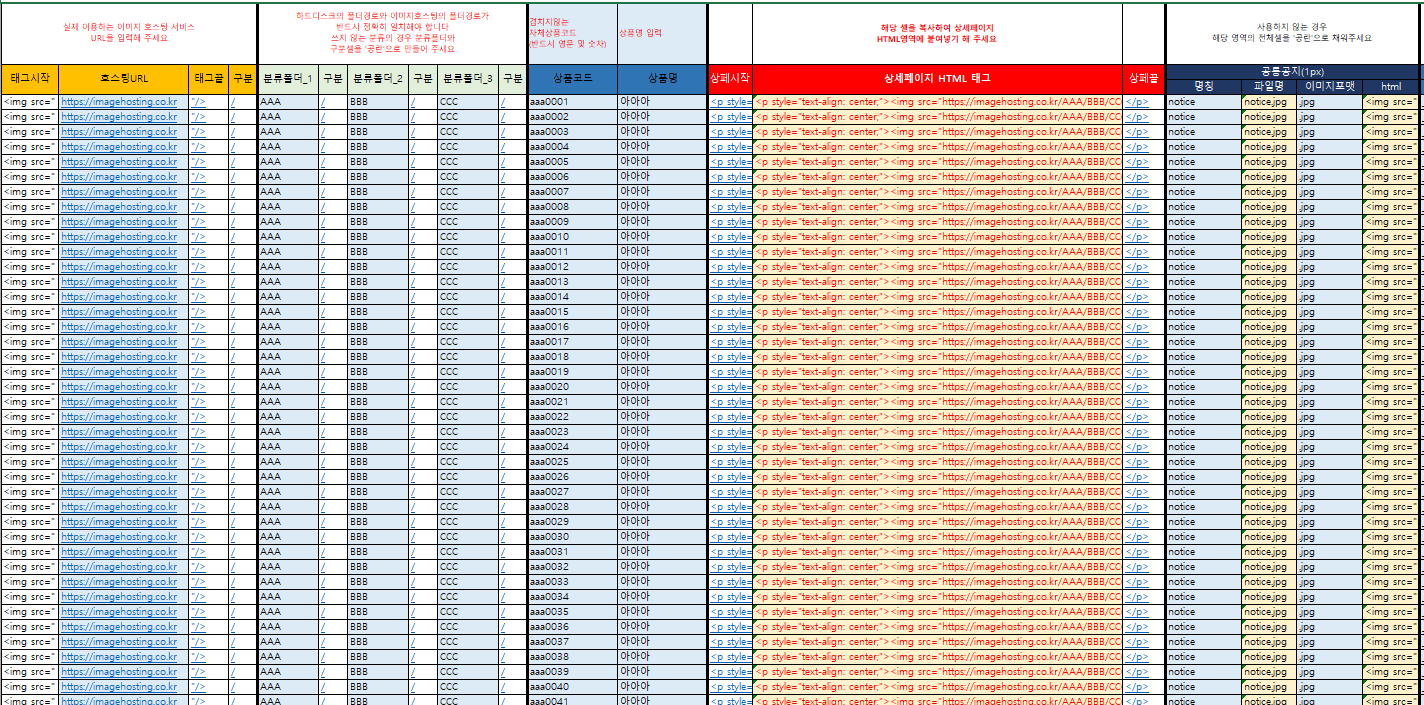This screenshot has width=1424, height=705.
Task: Select product code cell aaa0012
Action: 573,267
